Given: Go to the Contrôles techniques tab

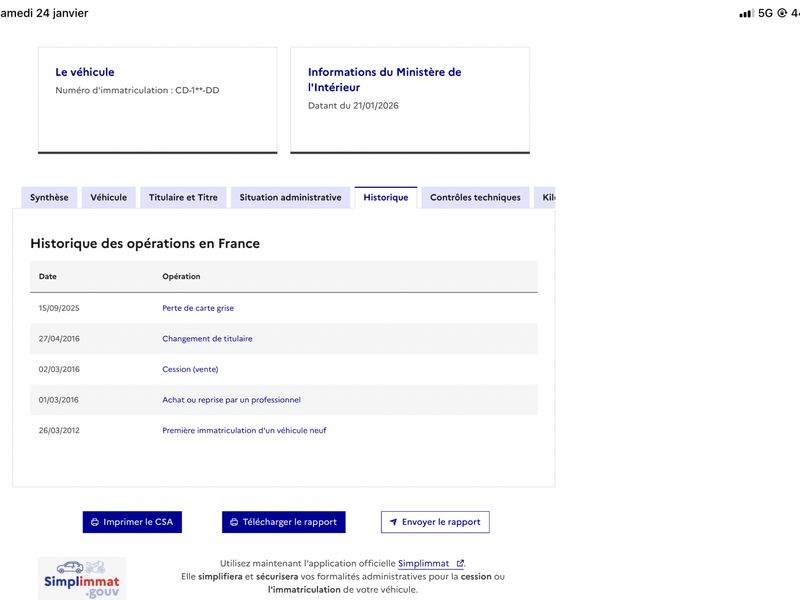Looking at the screenshot, I should point(475,198).
